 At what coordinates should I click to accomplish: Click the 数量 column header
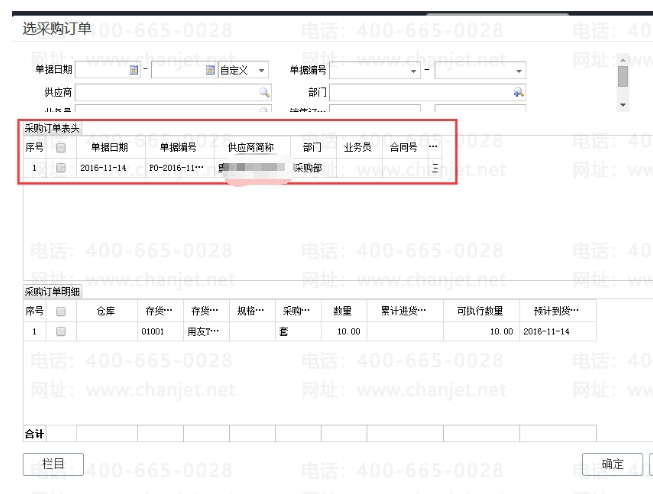pyautogui.click(x=343, y=311)
